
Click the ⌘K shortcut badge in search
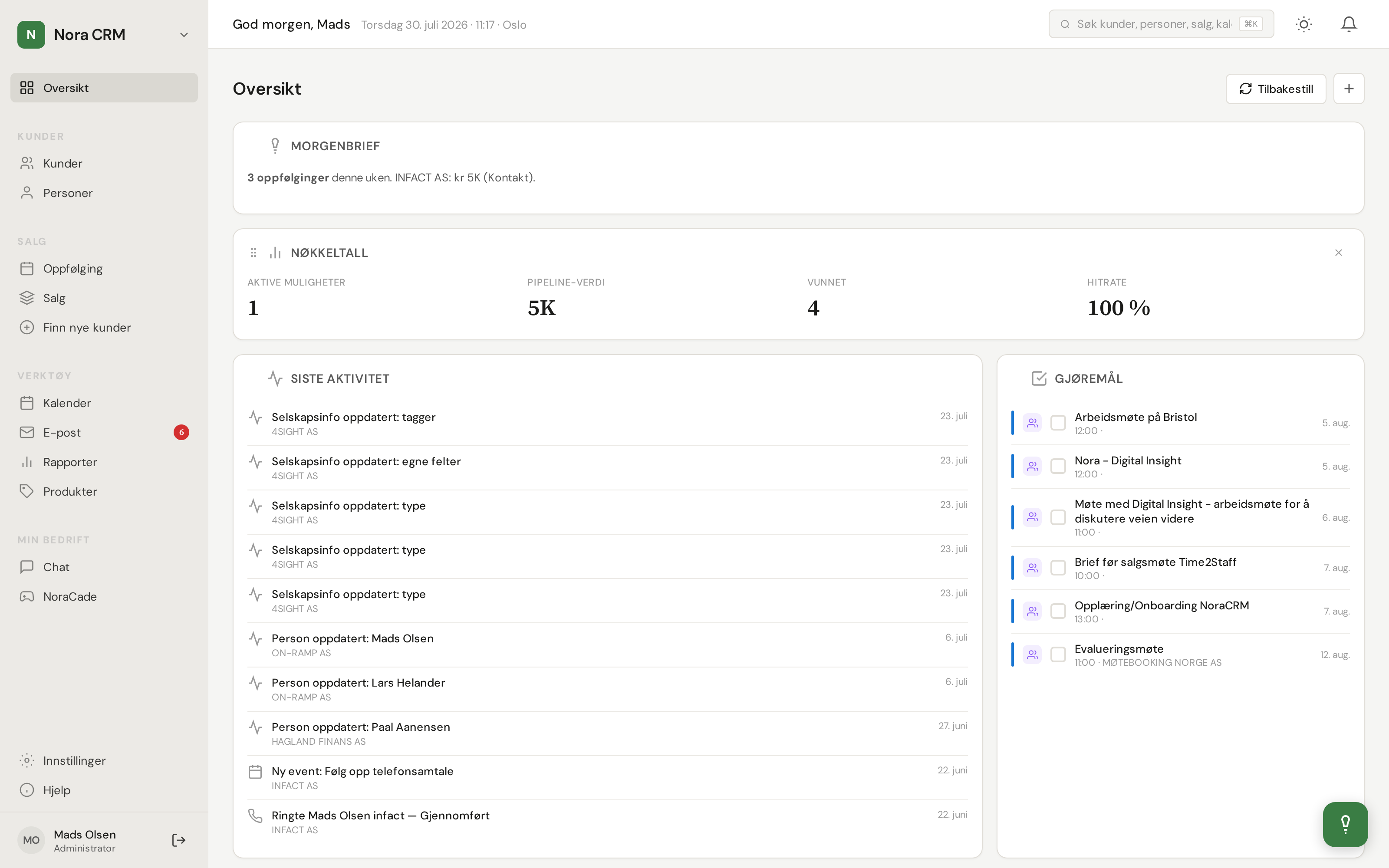click(x=1251, y=24)
